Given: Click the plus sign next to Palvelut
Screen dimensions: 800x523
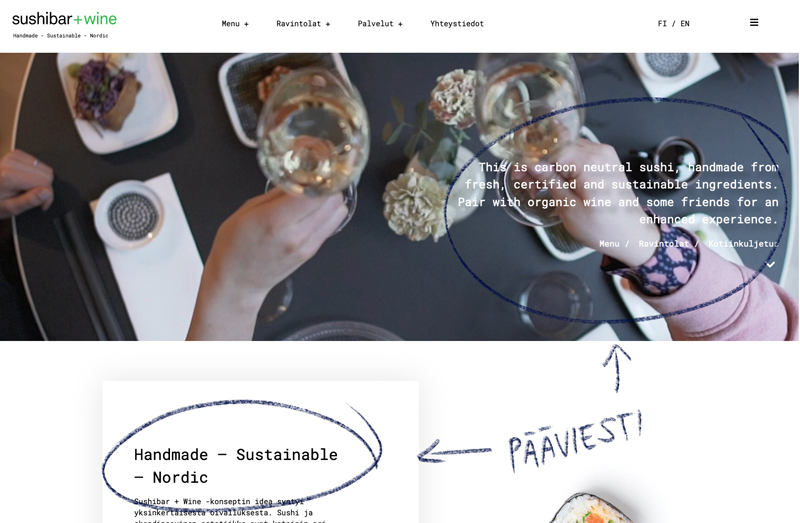Looking at the screenshot, I should [x=400, y=24].
